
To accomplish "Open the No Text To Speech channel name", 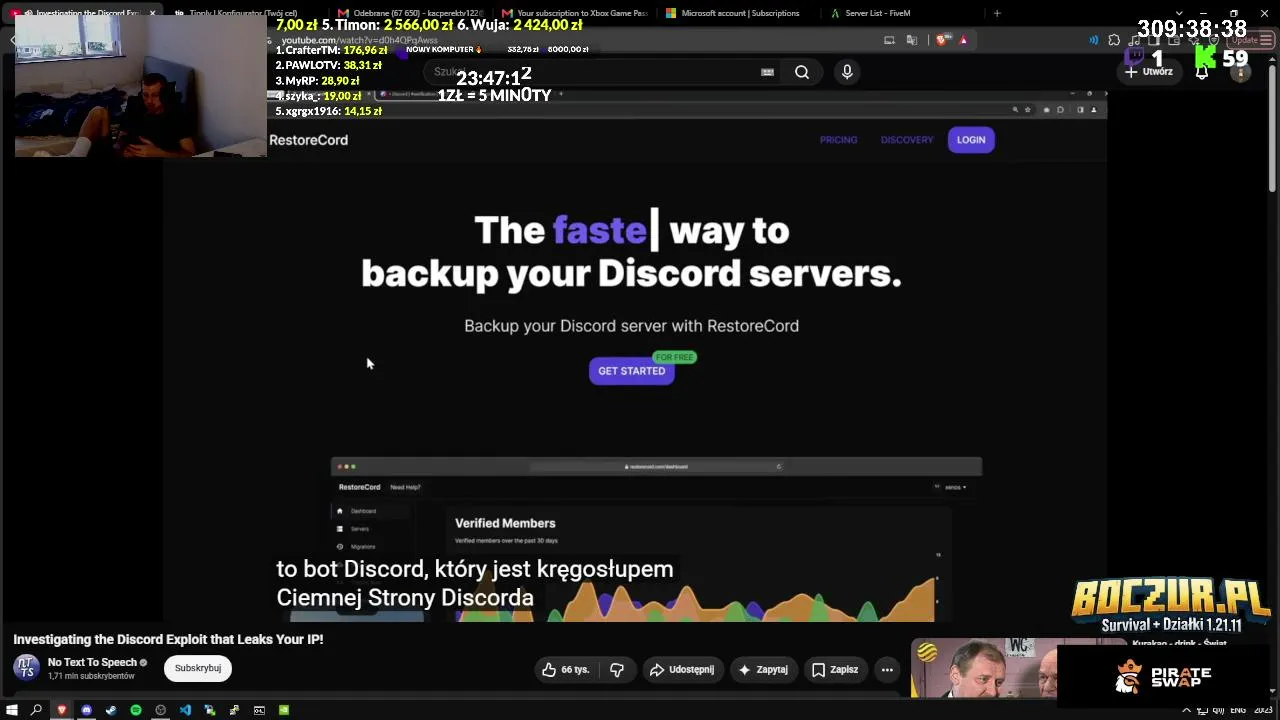I will click(x=92, y=662).
